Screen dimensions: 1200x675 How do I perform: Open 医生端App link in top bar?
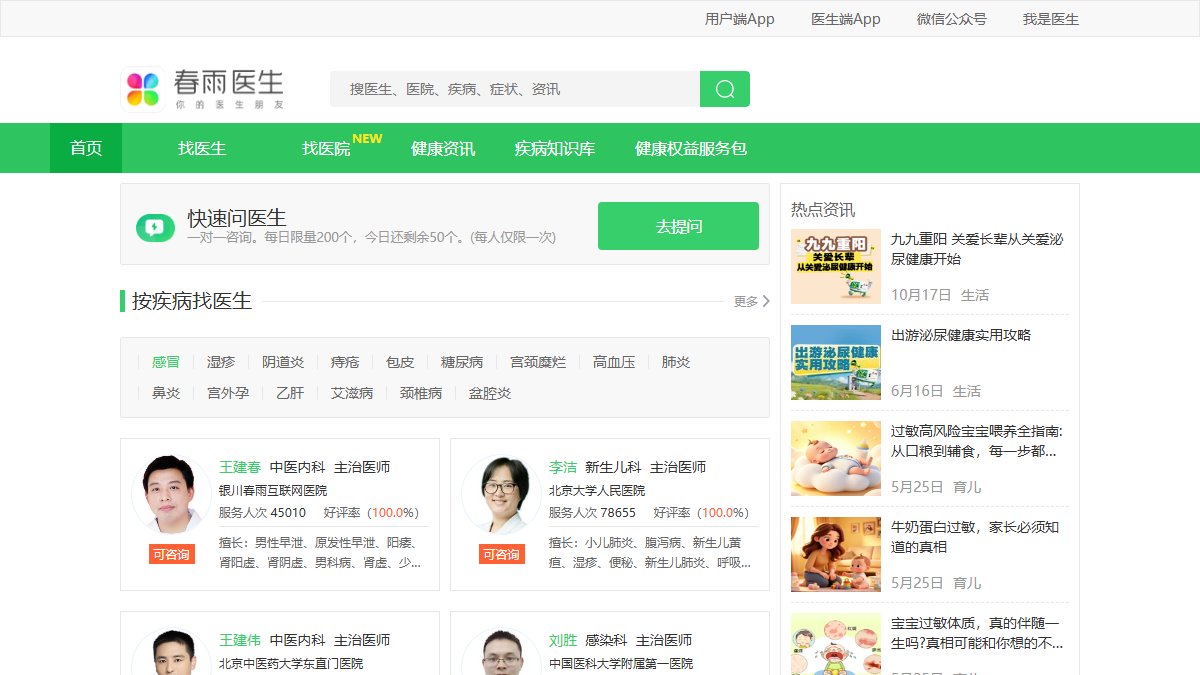[846, 19]
